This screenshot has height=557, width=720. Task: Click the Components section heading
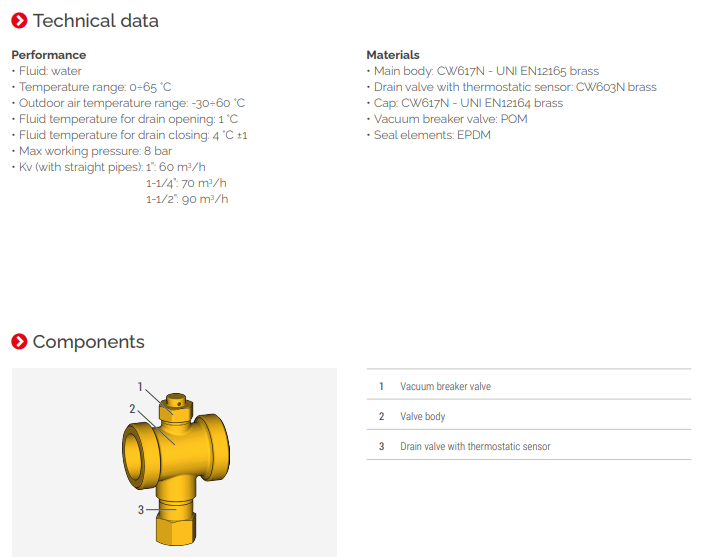click(88, 342)
